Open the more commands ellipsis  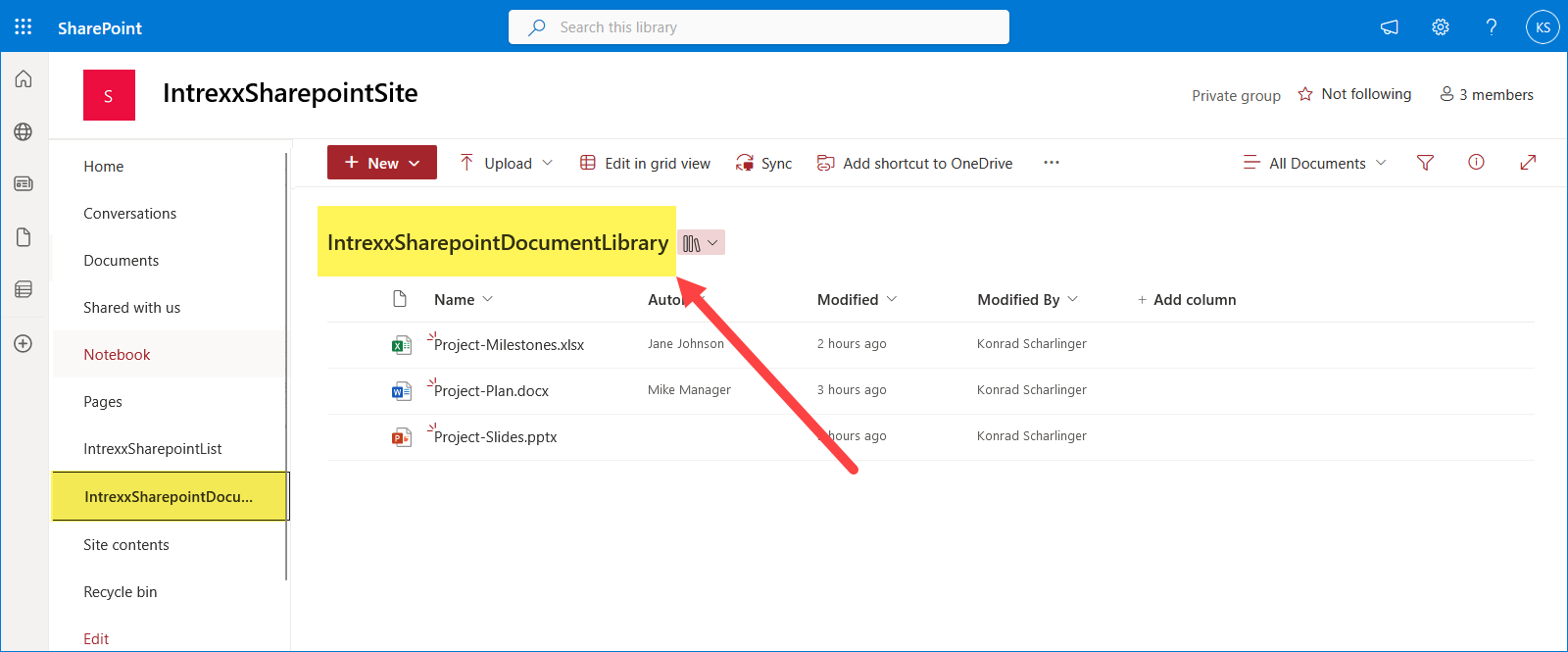1052,163
